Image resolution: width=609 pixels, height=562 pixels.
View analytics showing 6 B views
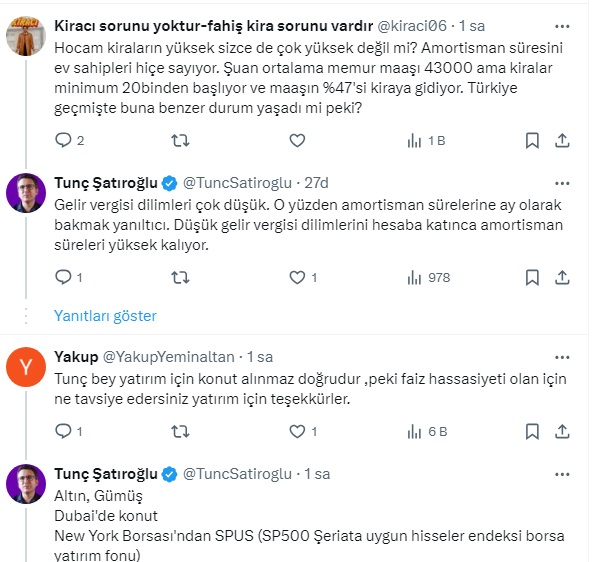click(x=425, y=431)
